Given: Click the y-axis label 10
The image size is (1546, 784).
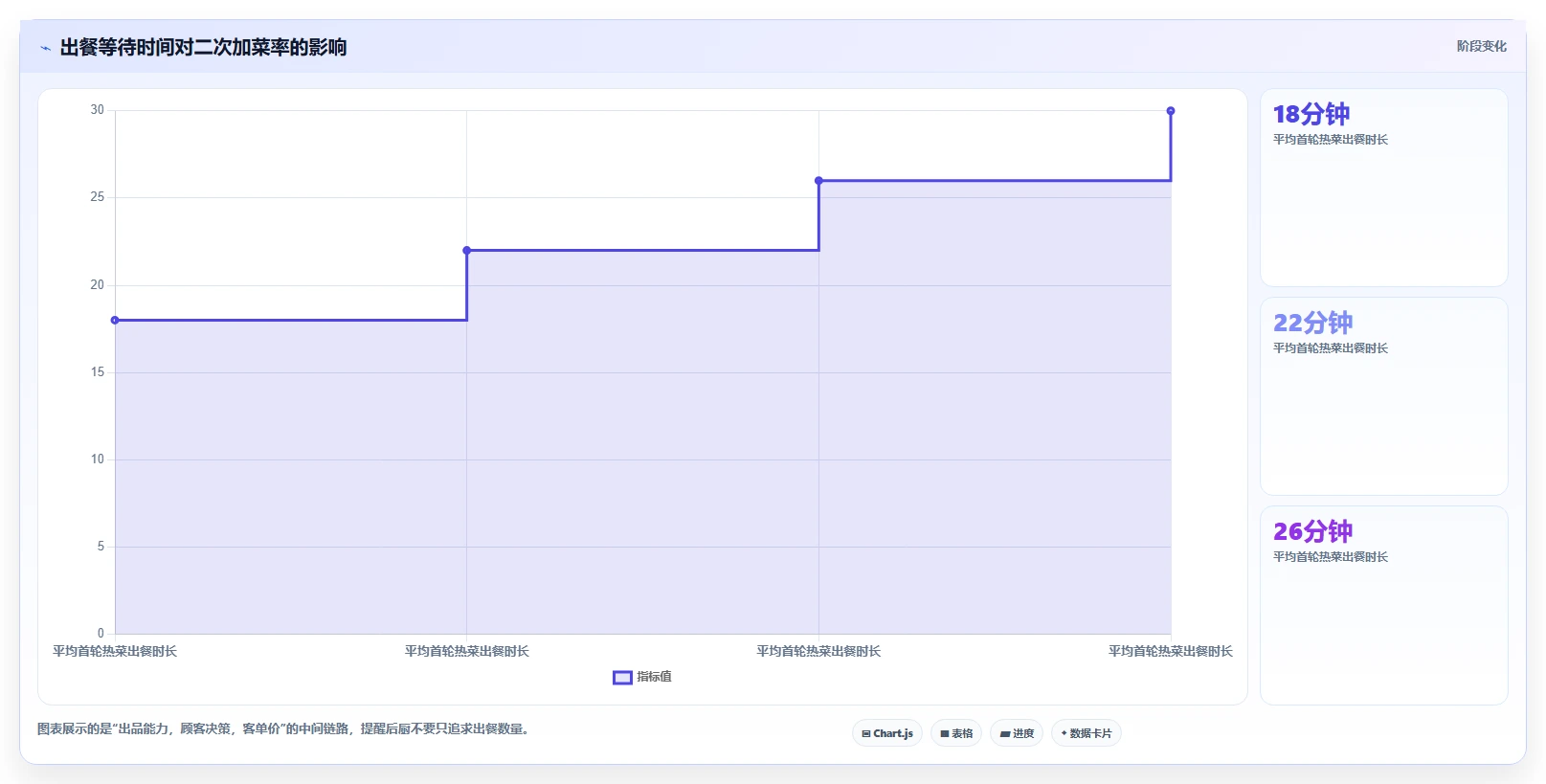Looking at the screenshot, I should click(x=97, y=459).
